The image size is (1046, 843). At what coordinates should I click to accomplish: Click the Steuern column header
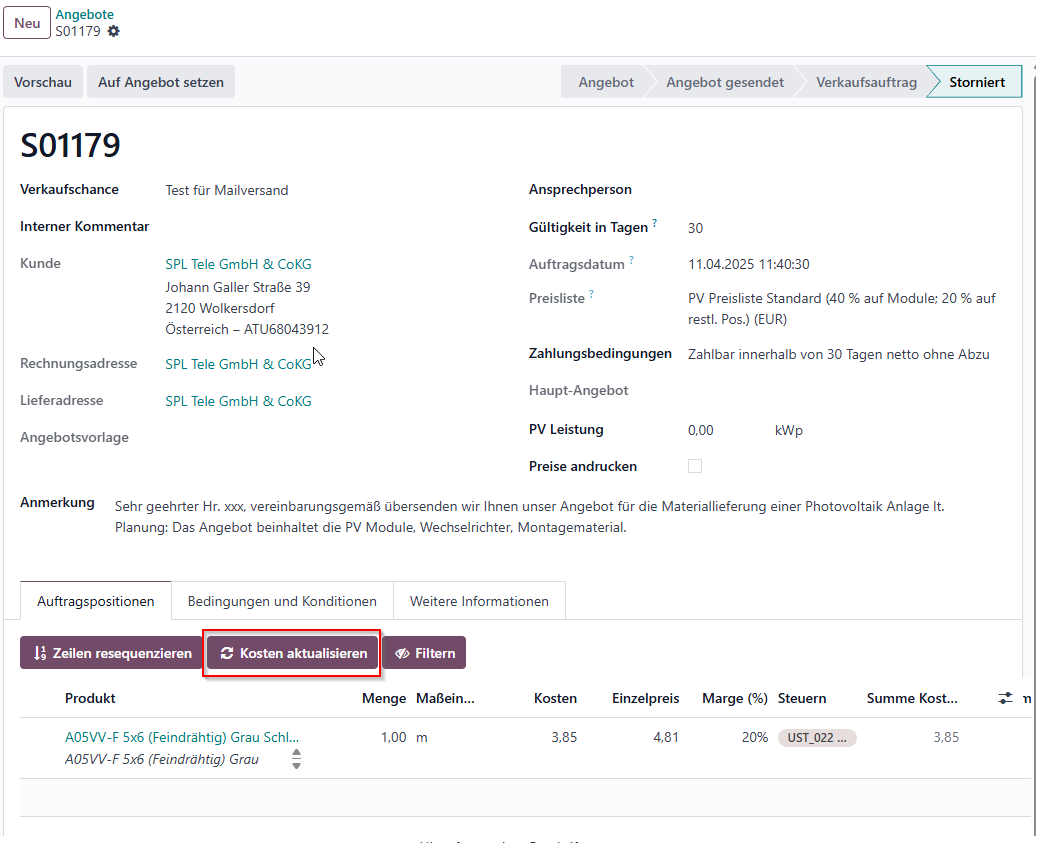(x=802, y=698)
